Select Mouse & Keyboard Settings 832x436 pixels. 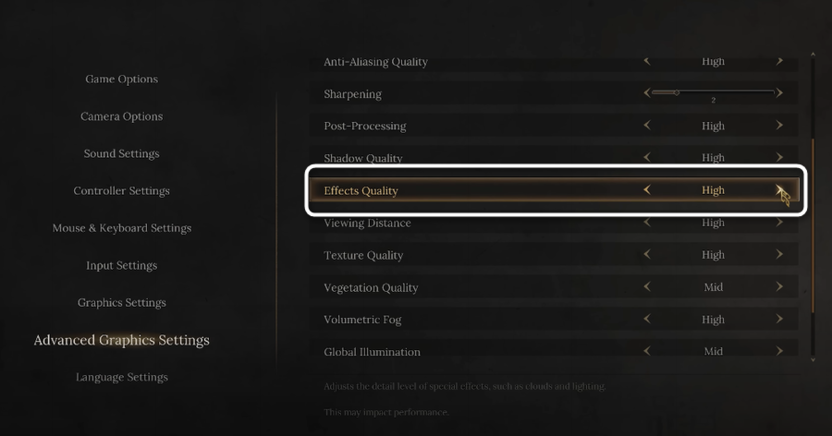121,228
